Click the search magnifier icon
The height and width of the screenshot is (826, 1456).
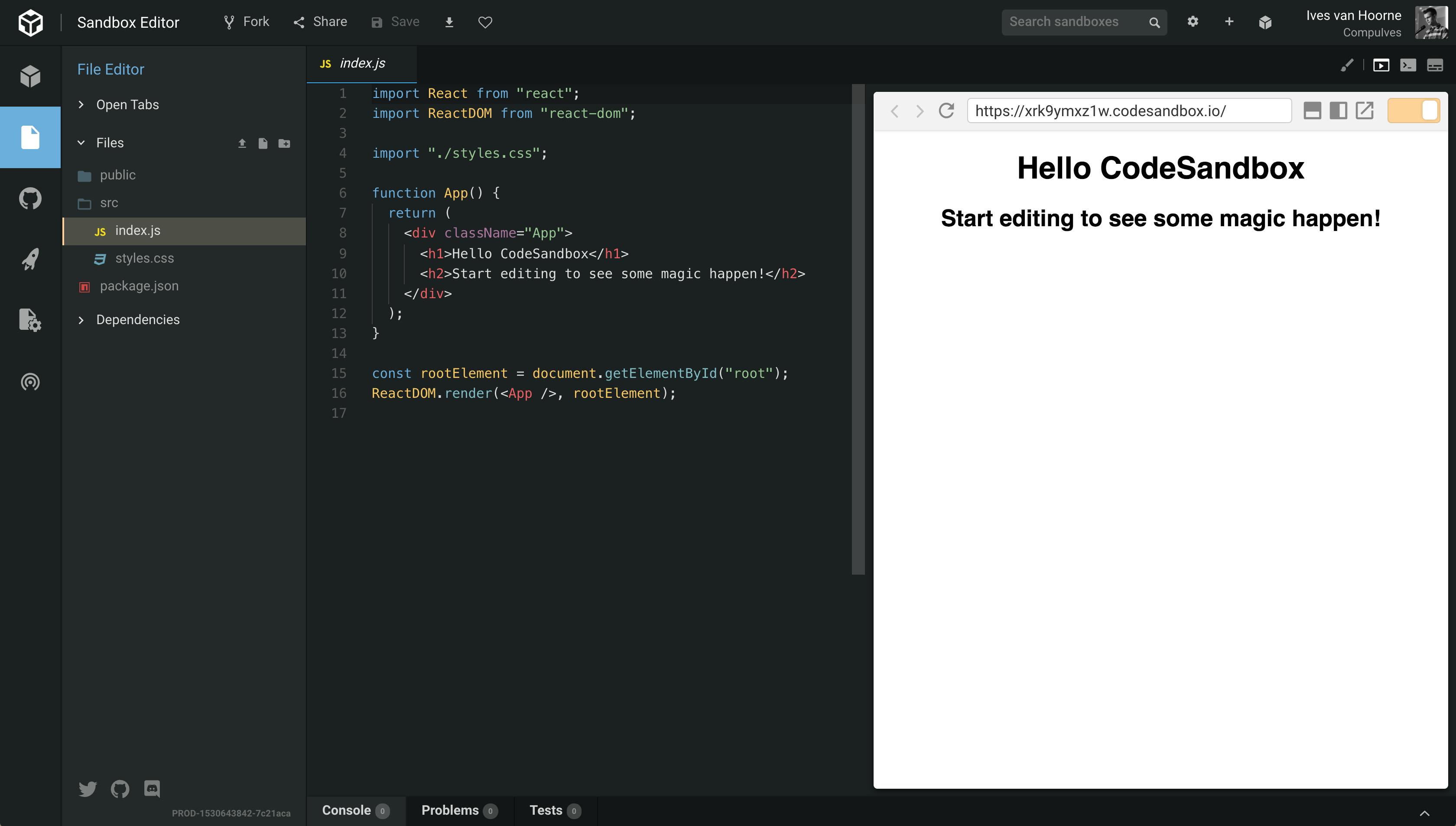click(1154, 22)
